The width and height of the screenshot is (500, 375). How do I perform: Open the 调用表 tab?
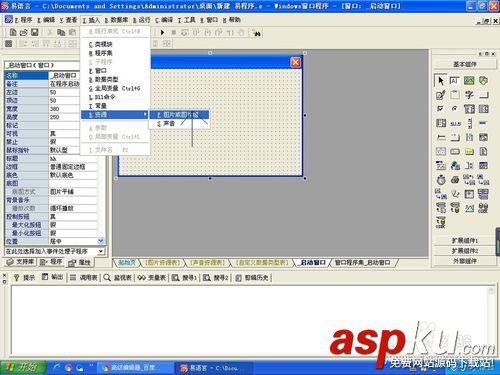84,277
